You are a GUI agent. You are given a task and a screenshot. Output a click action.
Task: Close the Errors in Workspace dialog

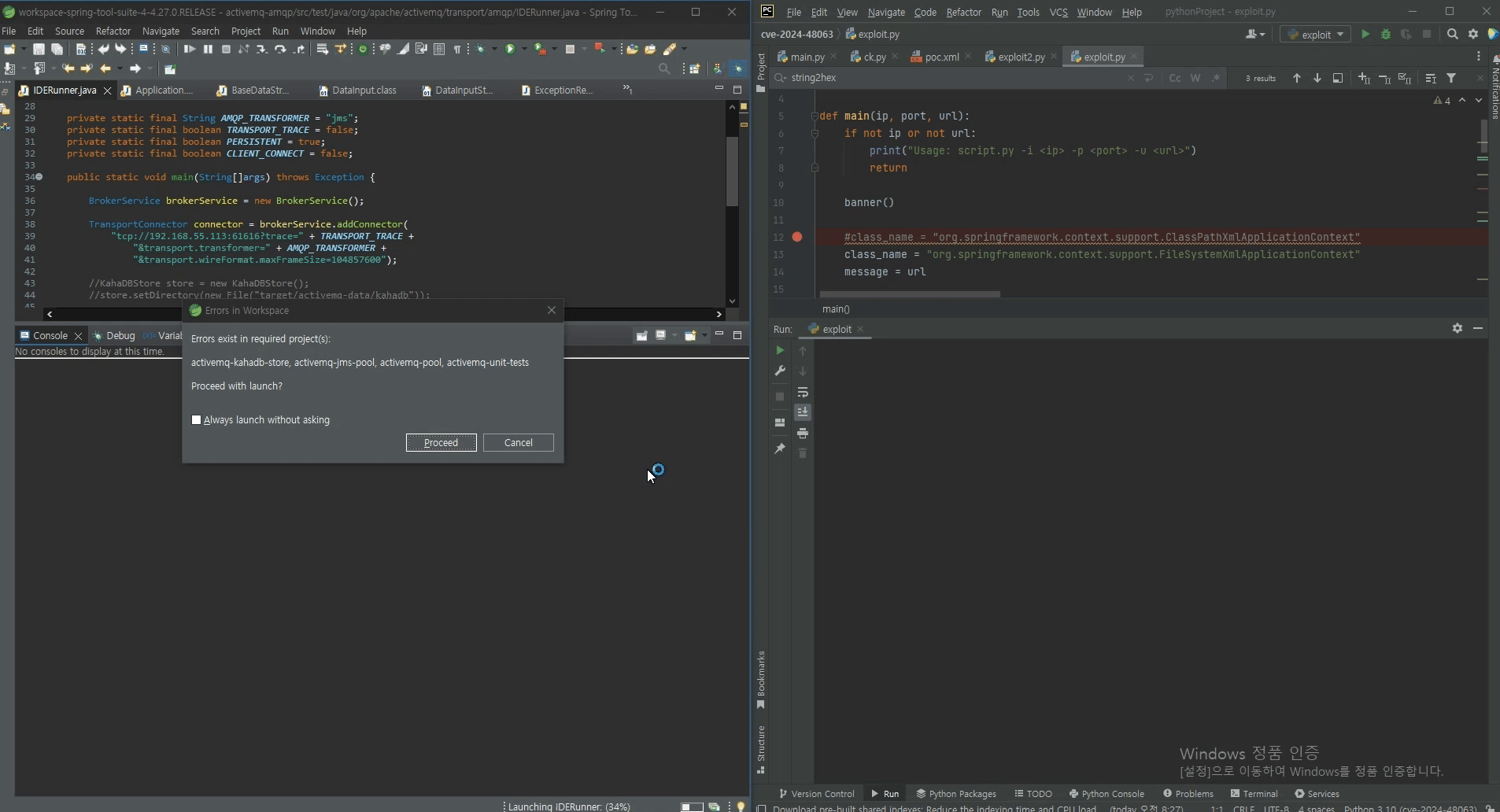tap(552, 310)
